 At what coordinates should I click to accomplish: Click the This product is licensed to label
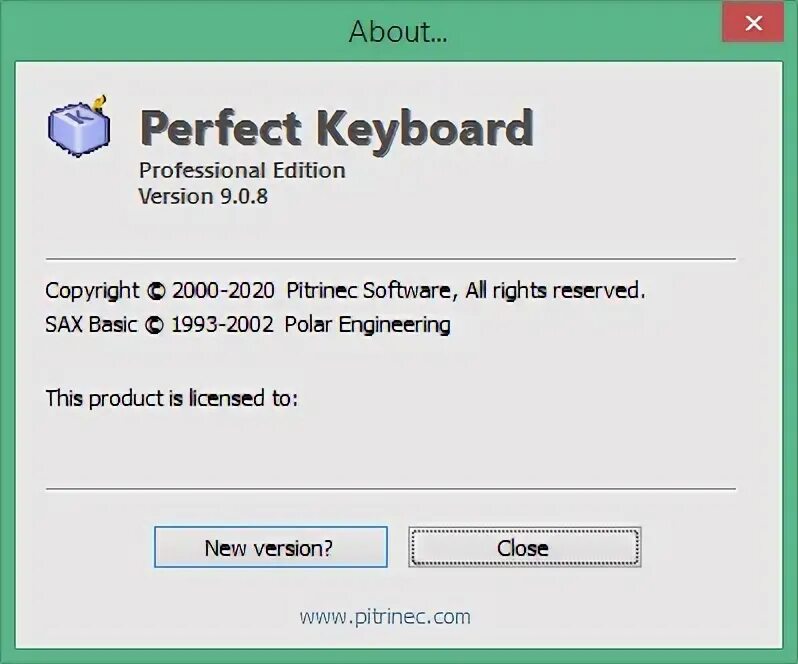click(172, 398)
